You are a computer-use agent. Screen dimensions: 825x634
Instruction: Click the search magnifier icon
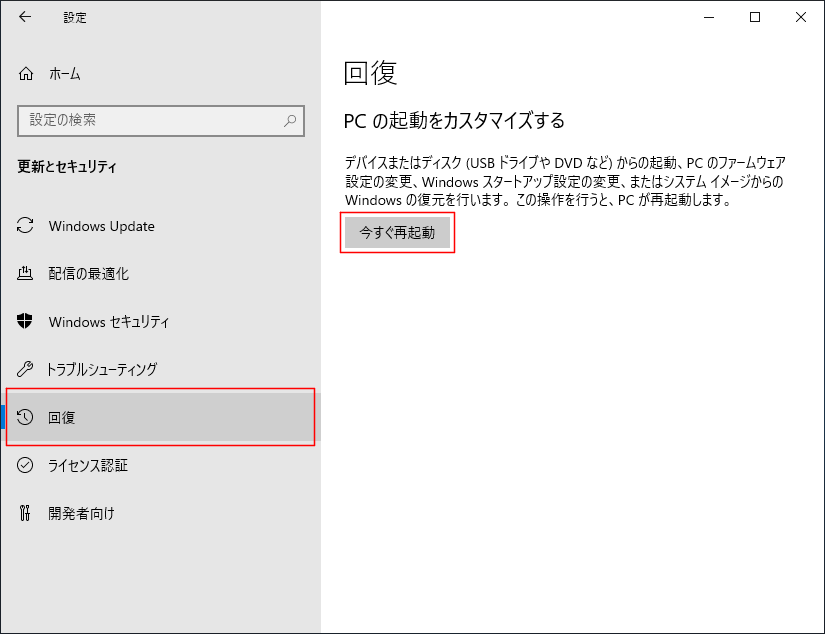290,120
